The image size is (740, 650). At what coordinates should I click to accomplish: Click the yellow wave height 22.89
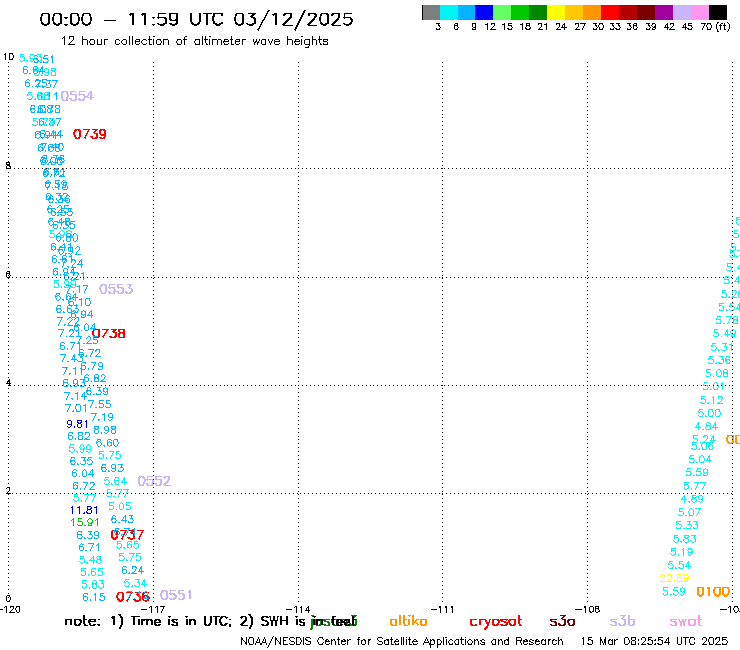click(674, 578)
